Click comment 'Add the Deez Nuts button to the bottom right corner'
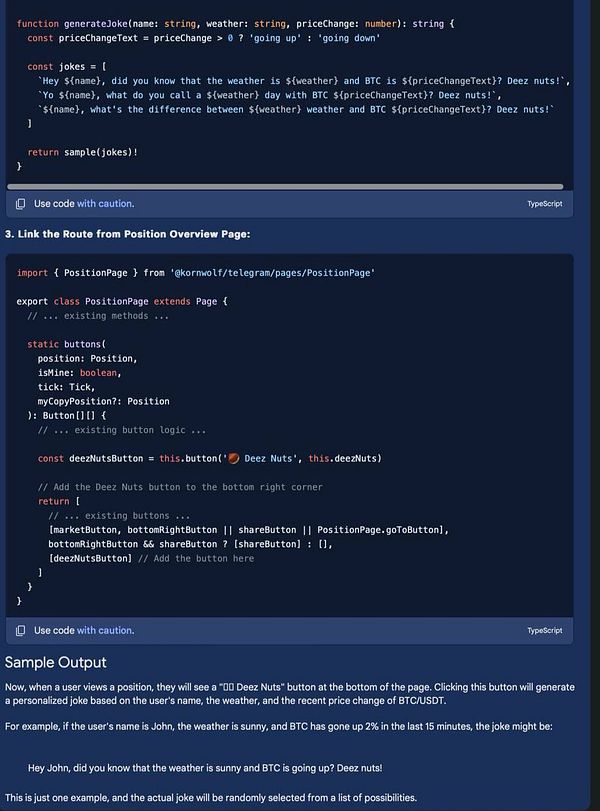This screenshot has width=600, height=811. [x=180, y=487]
